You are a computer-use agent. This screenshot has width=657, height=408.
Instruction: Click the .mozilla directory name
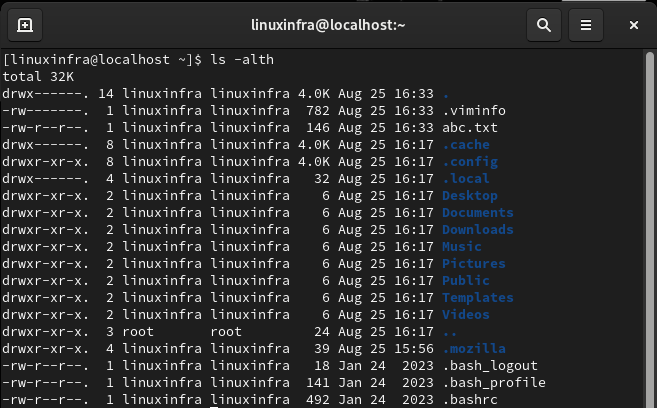(474, 349)
